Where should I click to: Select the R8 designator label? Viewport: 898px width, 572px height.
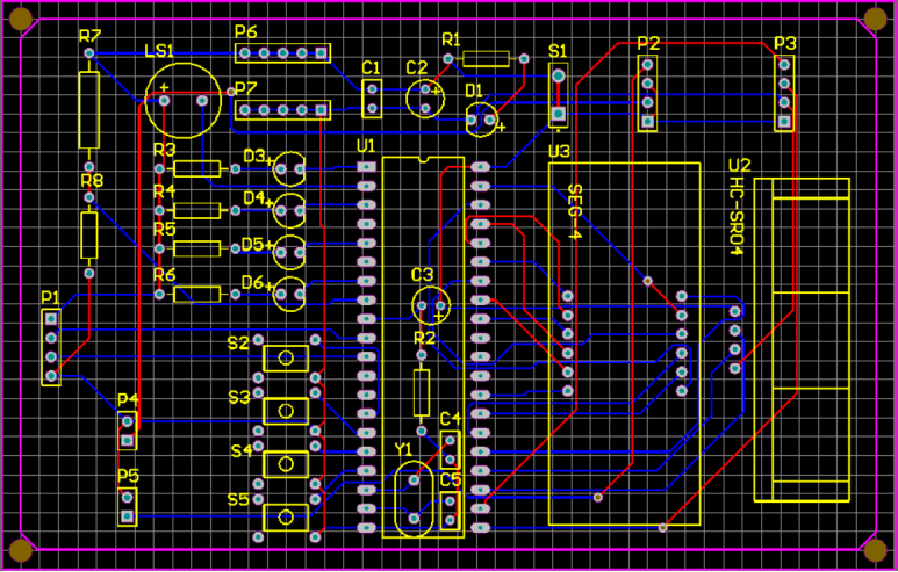coord(92,182)
